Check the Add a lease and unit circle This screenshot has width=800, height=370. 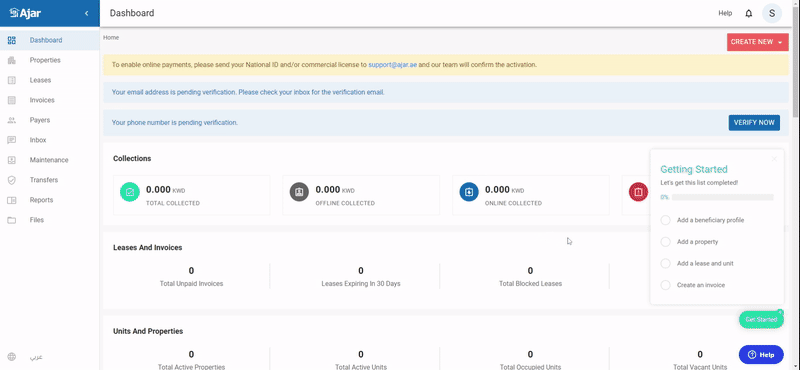point(665,264)
